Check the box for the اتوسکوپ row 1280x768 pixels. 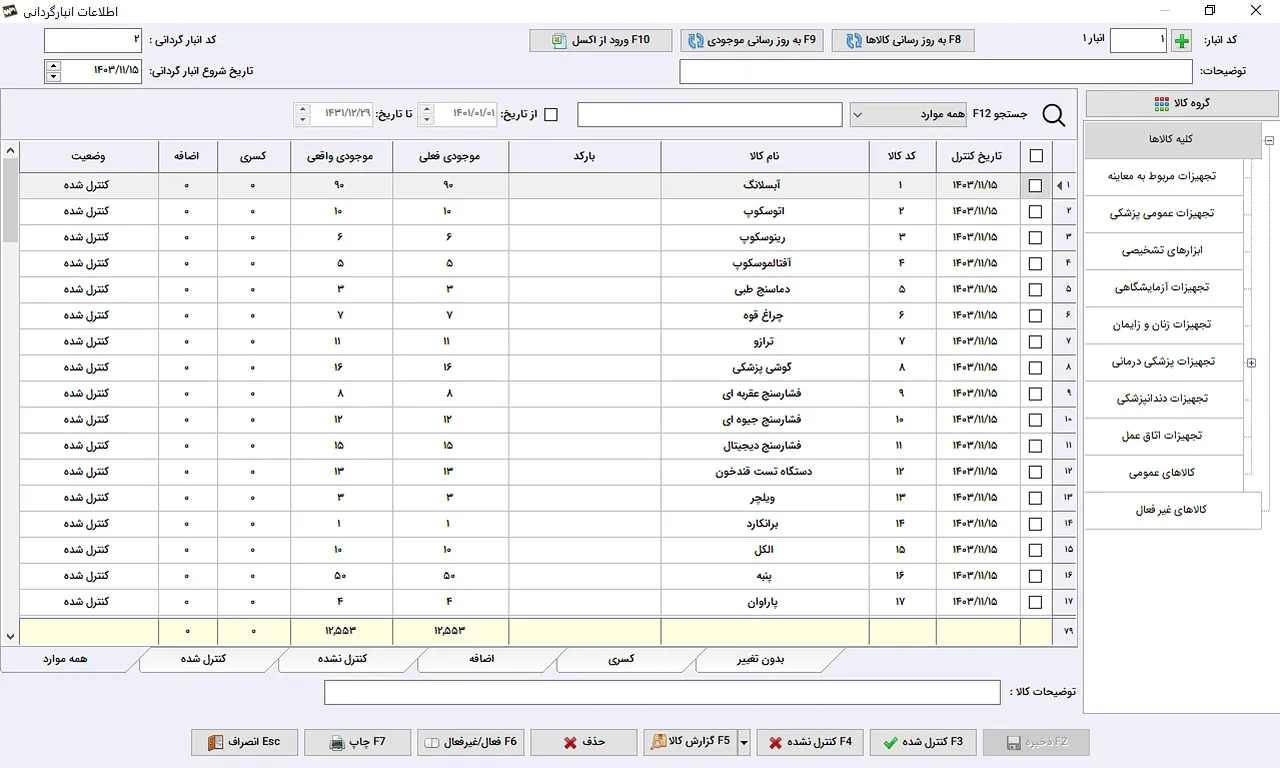coord(1035,212)
